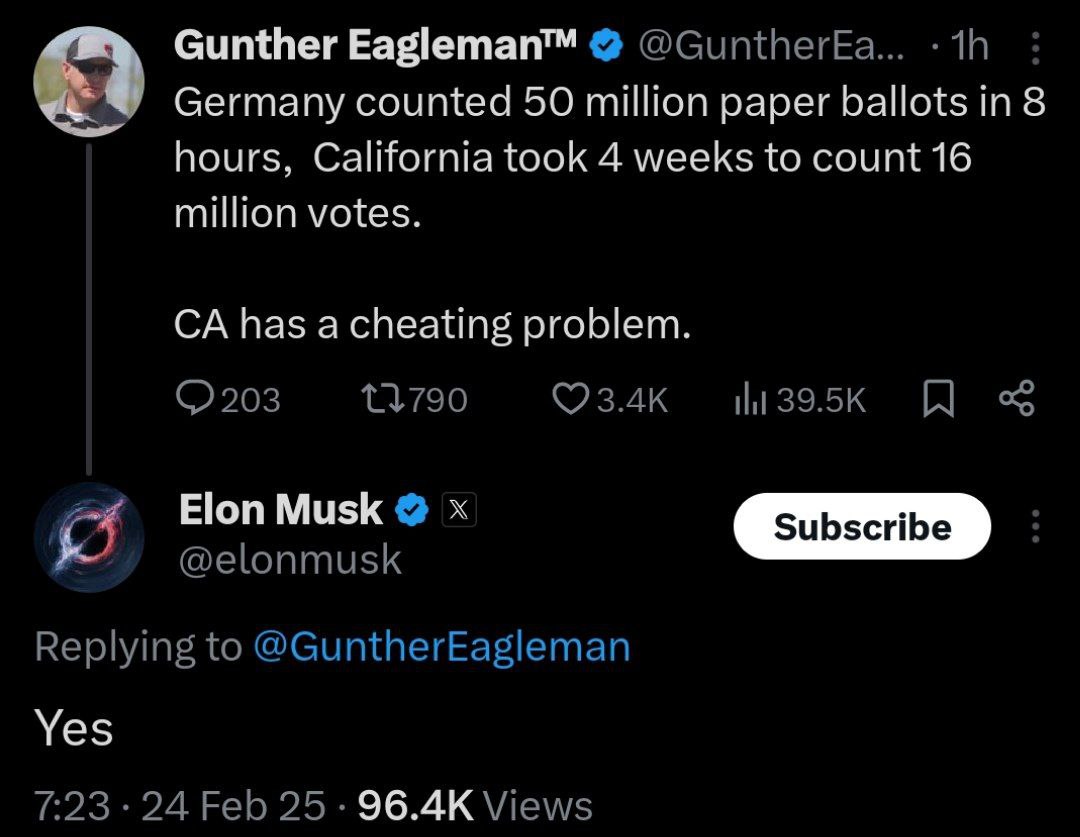This screenshot has height=837, width=1080.
Task: Click Elon Musk's verified blue badge
Action: point(412,510)
